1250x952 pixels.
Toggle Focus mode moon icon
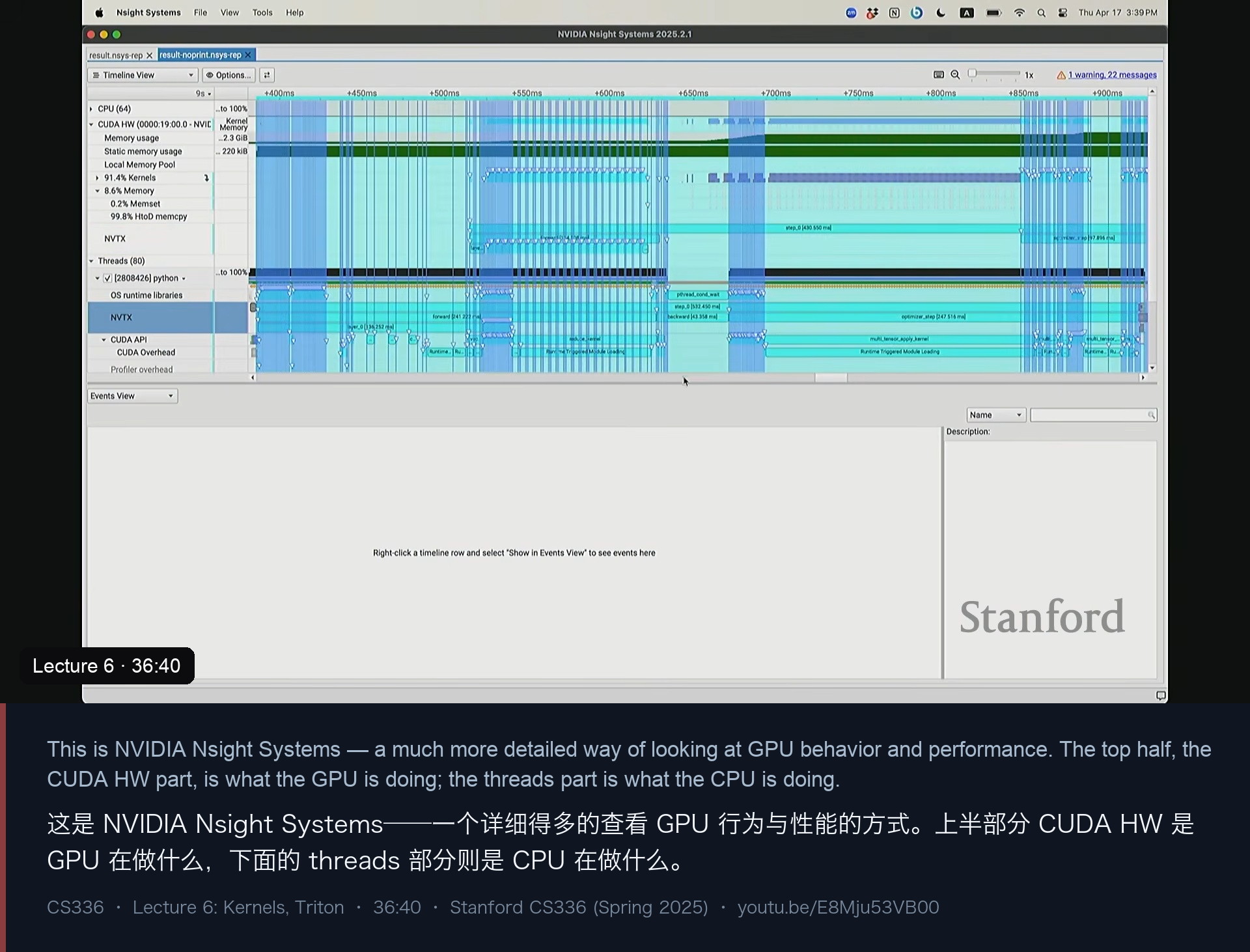point(941,12)
